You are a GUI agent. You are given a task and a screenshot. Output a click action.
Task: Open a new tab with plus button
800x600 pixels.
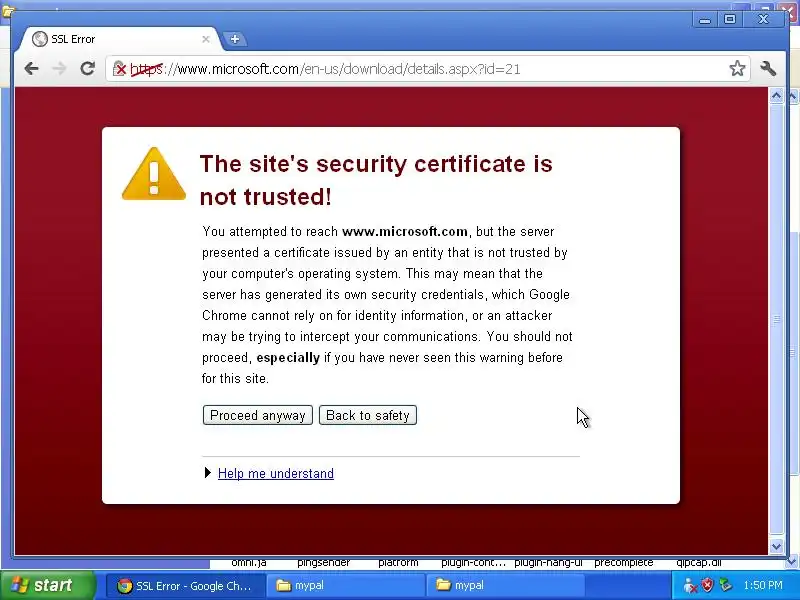tap(235, 39)
